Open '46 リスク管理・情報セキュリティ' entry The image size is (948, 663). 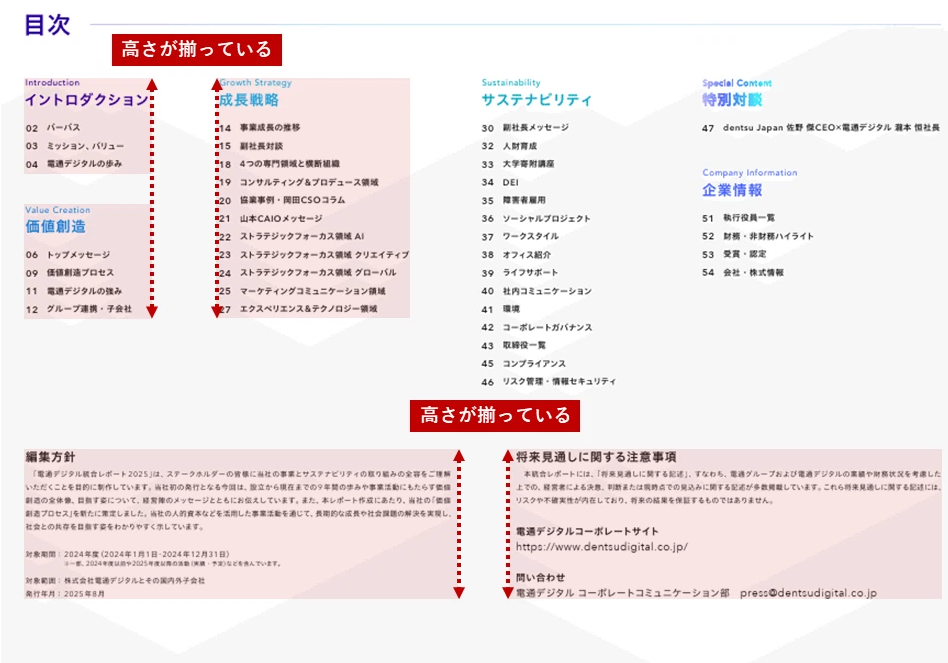(x=549, y=382)
